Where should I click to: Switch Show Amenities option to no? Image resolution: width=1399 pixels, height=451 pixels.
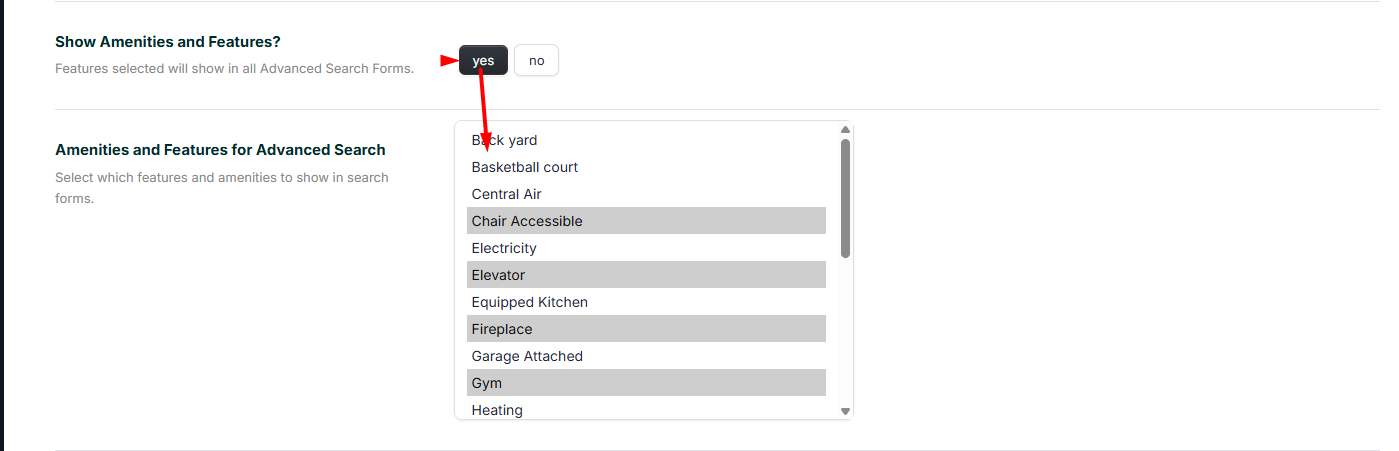pos(536,61)
